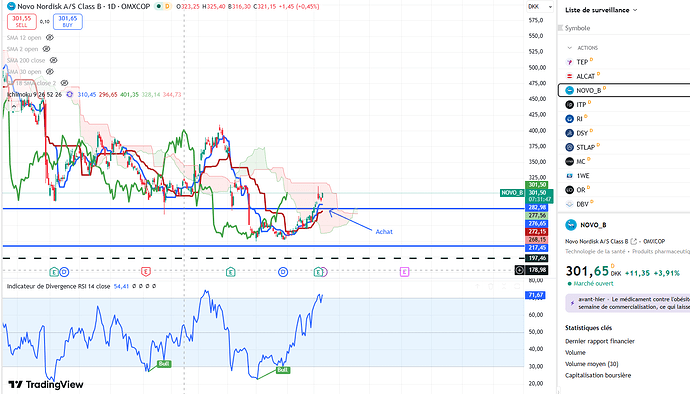
Task: Show the hidden SMA 2 open indicator
Action: point(46,49)
